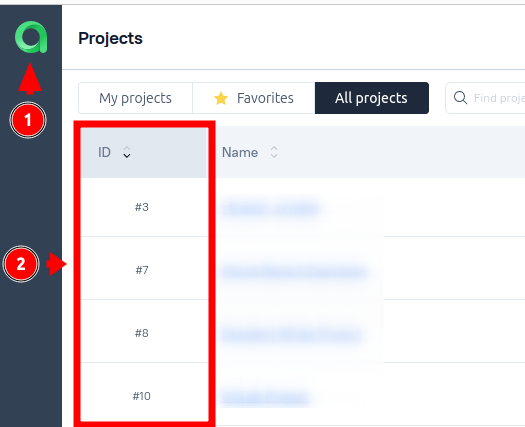Click the red circle marker numbered 2

click(21, 264)
